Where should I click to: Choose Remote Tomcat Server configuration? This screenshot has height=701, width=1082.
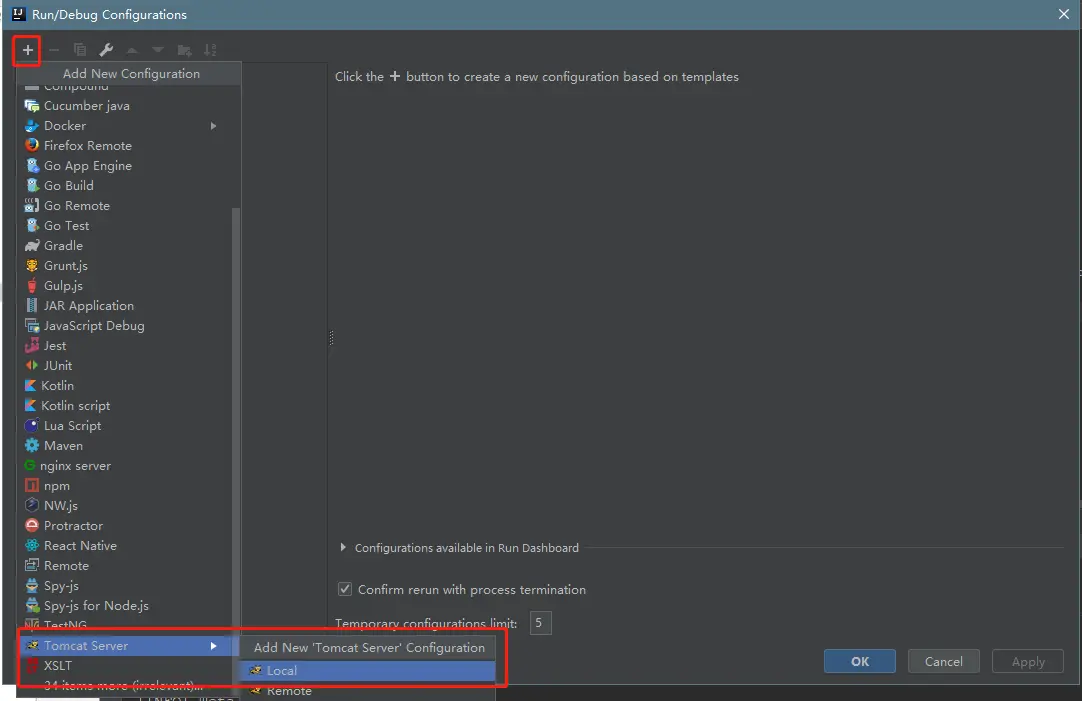click(x=367, y=691)
